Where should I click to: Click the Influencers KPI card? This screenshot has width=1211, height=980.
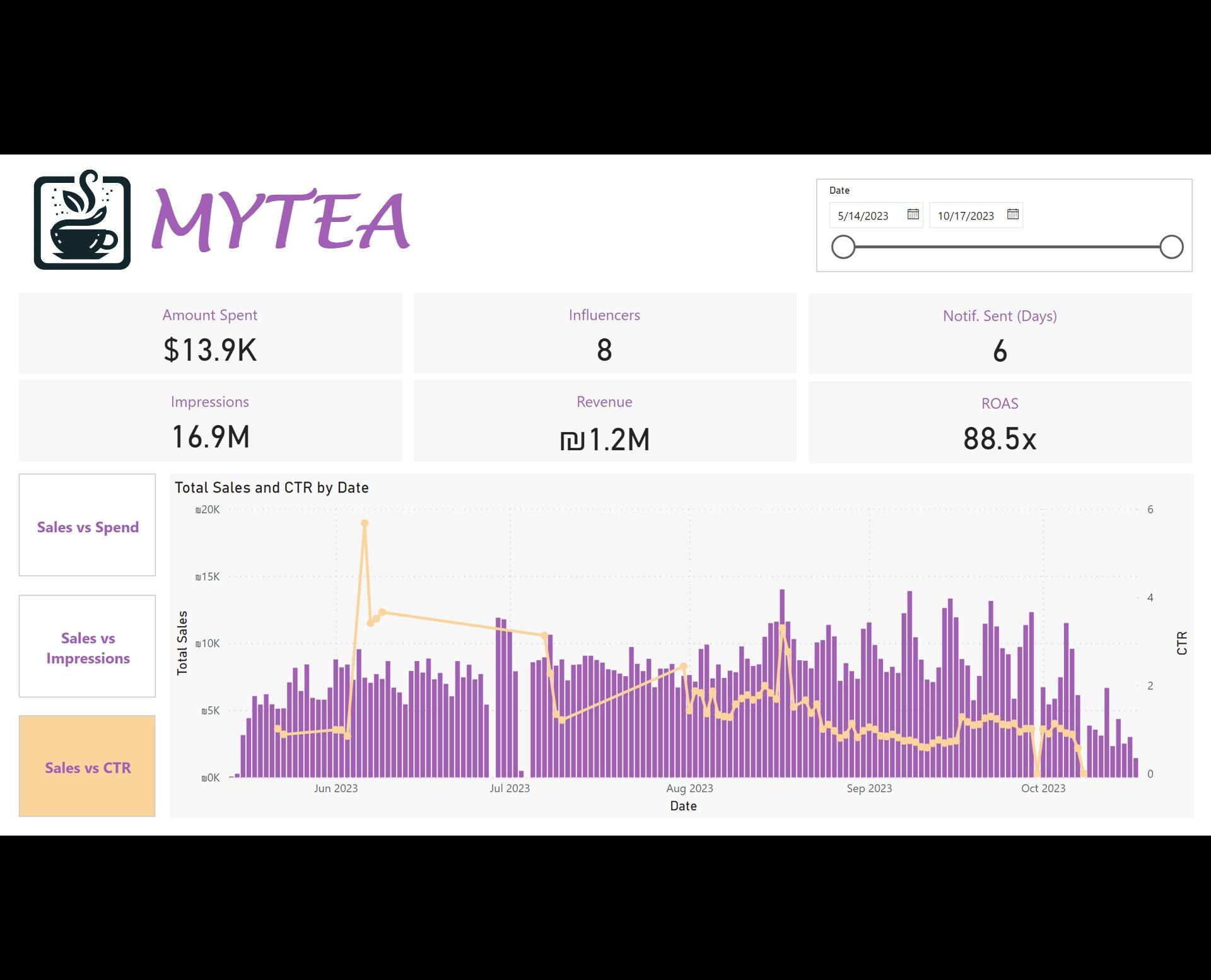[604, 333]
